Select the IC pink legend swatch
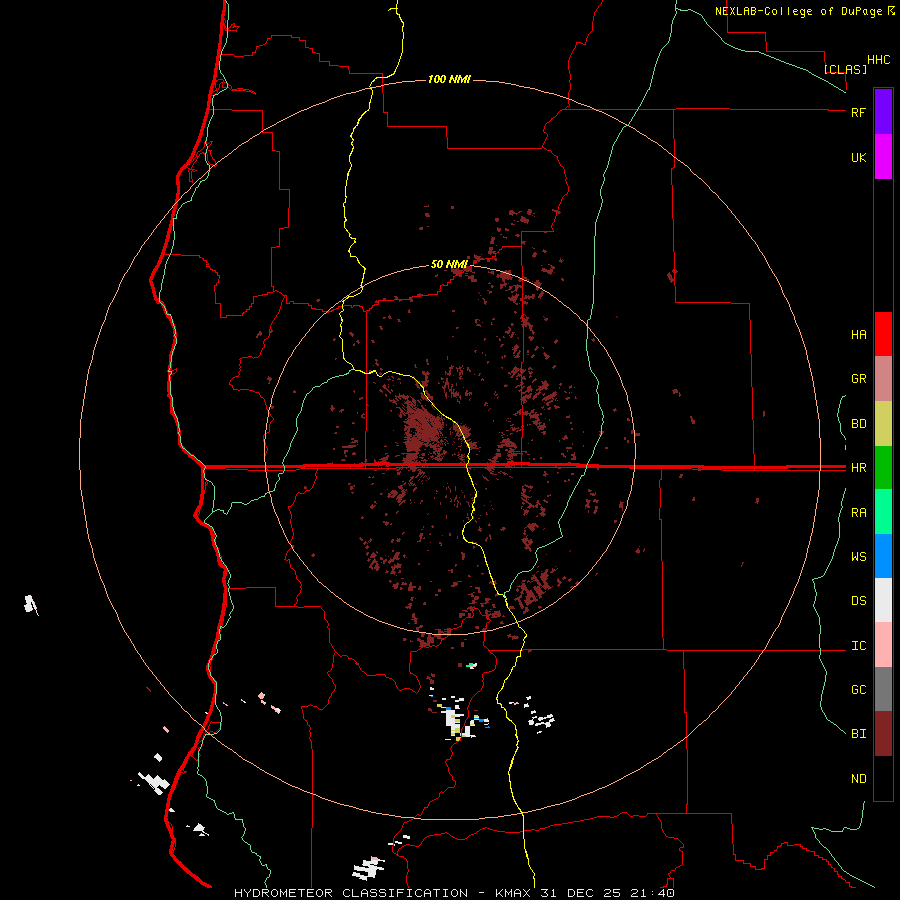 883,645
